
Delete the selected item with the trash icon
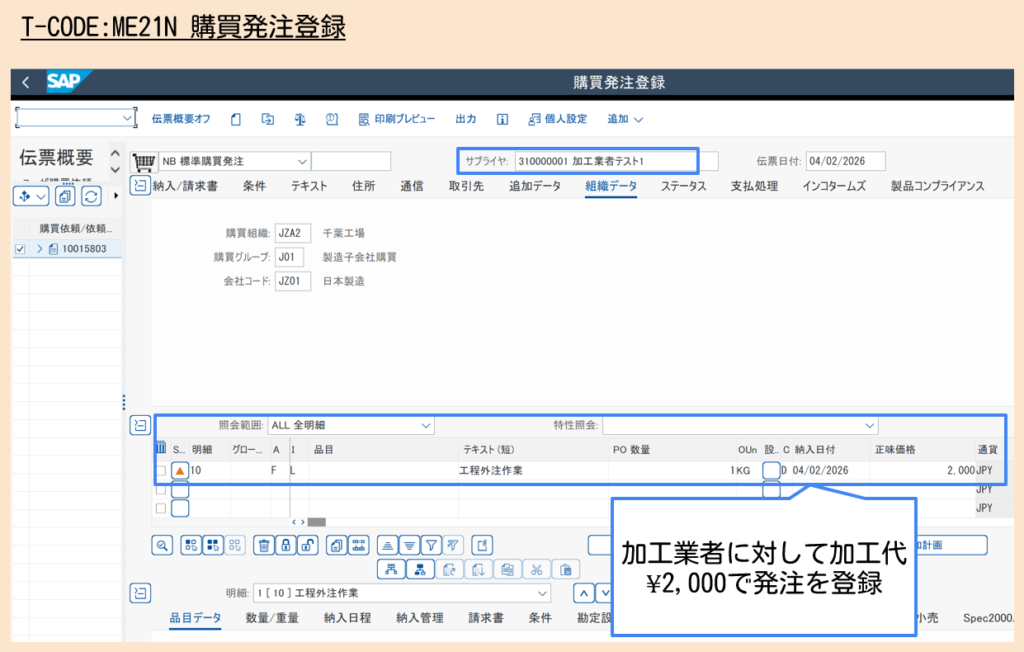(262, 544)
